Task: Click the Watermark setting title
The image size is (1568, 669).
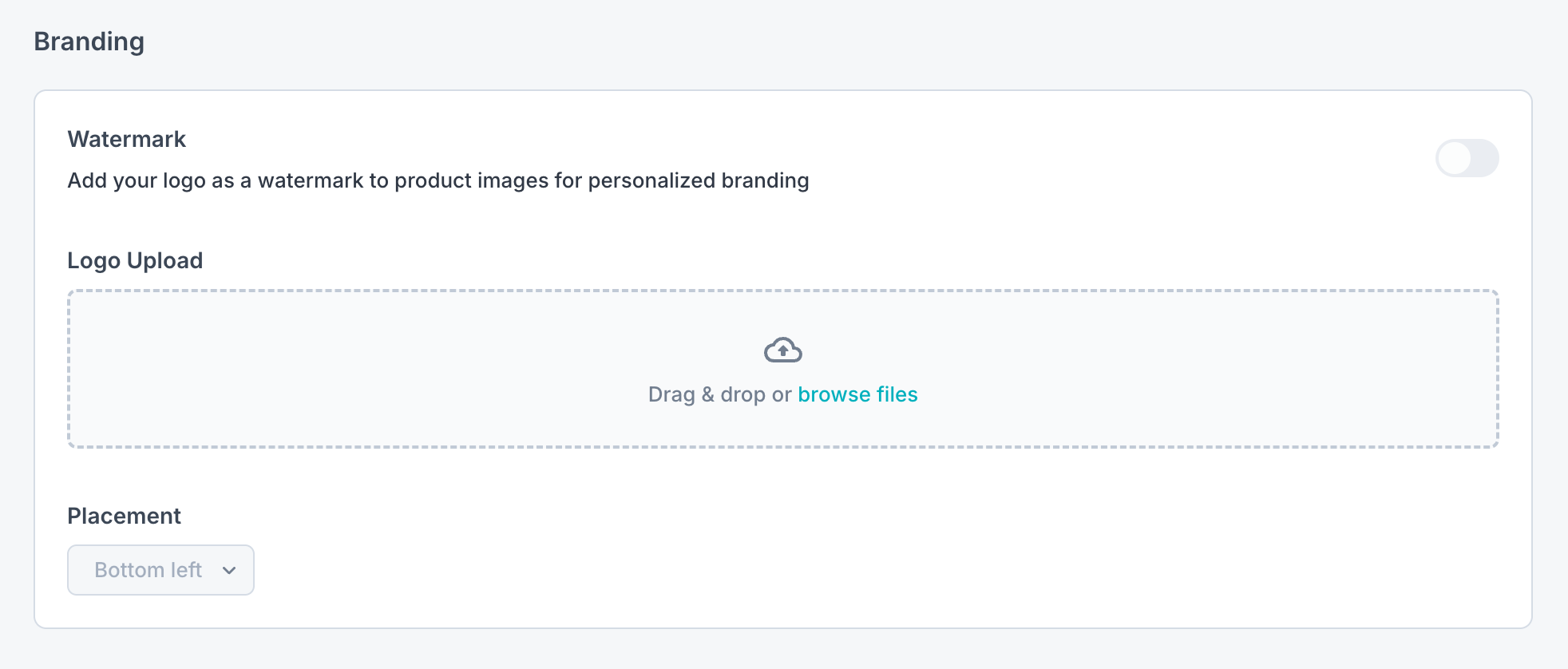Action: (126, 139)
